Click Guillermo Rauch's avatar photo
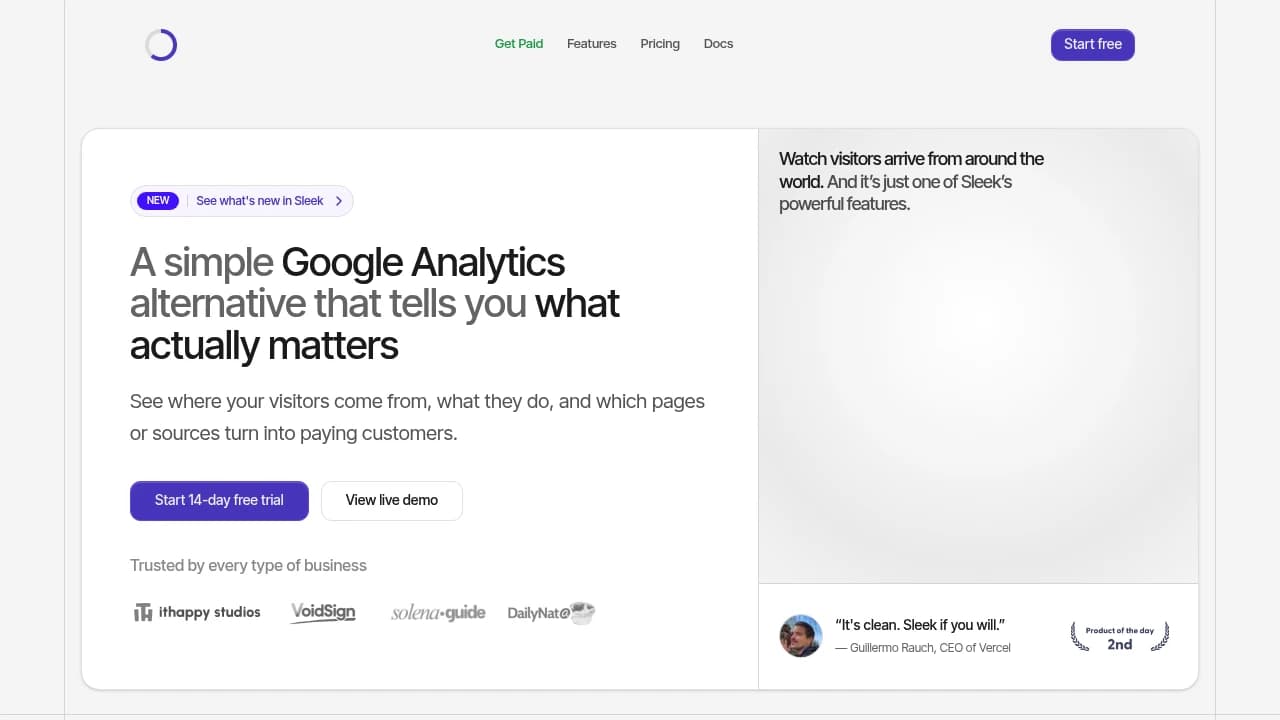 (801, 636)
